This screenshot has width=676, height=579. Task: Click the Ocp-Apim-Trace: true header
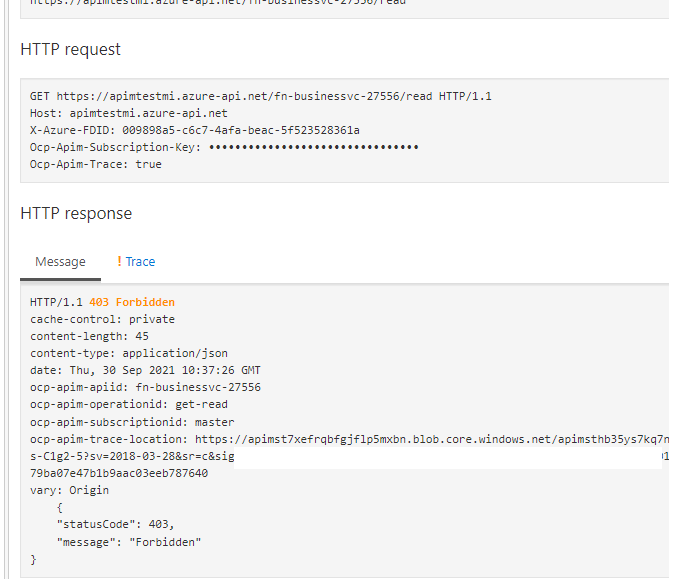tap(95, 164)
